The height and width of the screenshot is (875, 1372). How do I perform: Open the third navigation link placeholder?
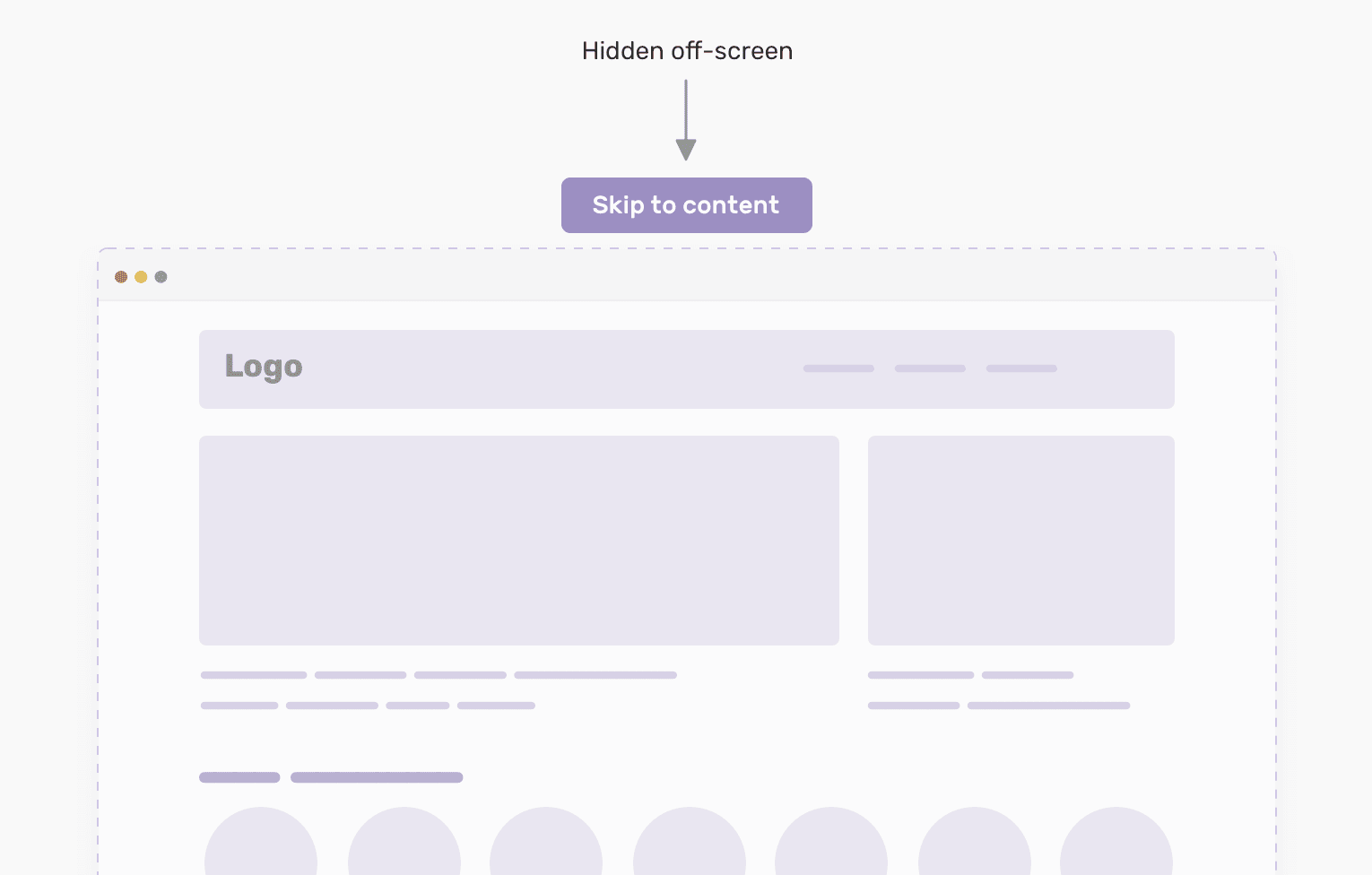tap(1021, 368)
